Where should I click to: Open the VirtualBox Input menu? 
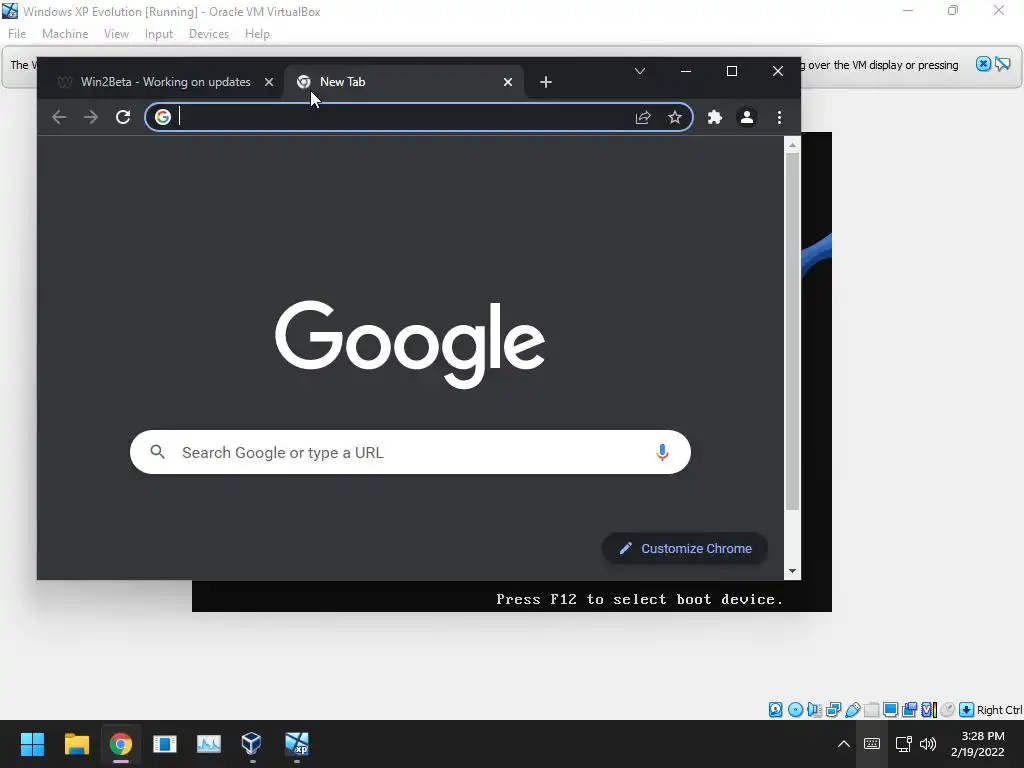[159, 34]
